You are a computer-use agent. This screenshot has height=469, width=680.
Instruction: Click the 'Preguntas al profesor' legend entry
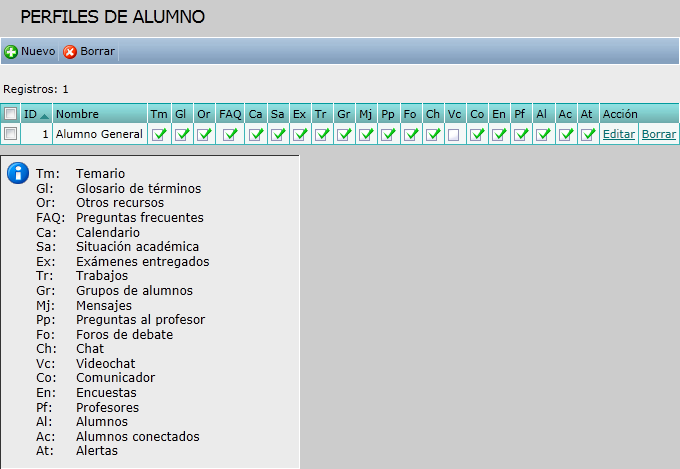pos(141,320)
